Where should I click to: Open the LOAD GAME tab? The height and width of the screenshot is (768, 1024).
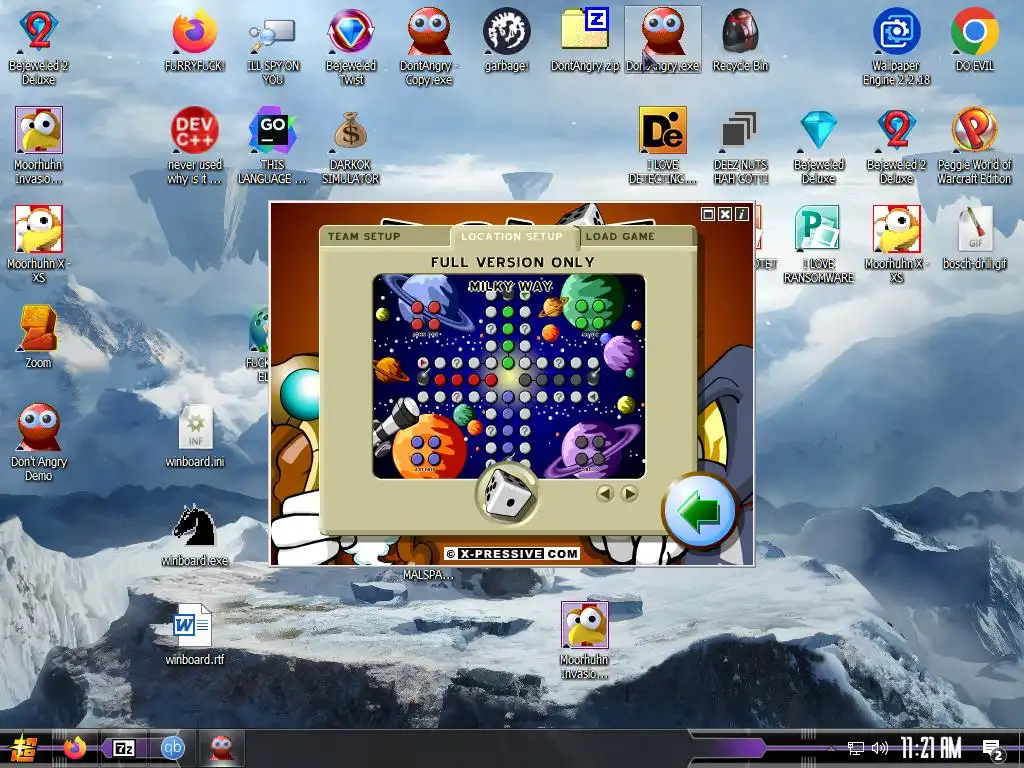pyautogui.click(x=620, y=236)
